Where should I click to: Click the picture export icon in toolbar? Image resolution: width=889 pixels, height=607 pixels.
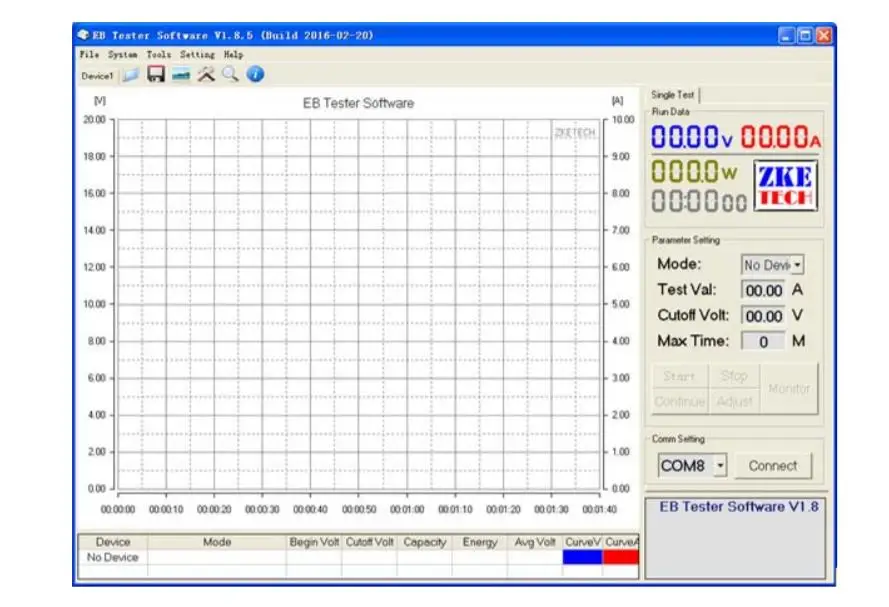(181, 75)
